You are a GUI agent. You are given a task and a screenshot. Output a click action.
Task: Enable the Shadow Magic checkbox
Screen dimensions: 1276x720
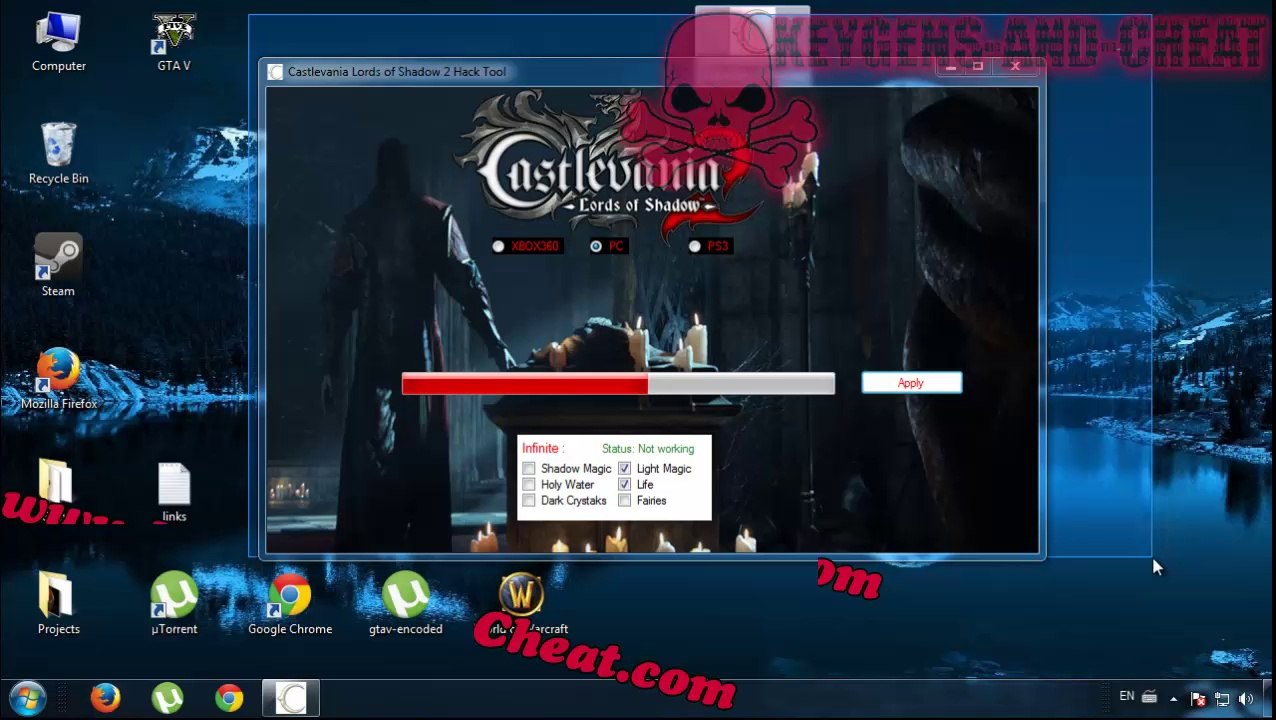(x=529, y=469)
